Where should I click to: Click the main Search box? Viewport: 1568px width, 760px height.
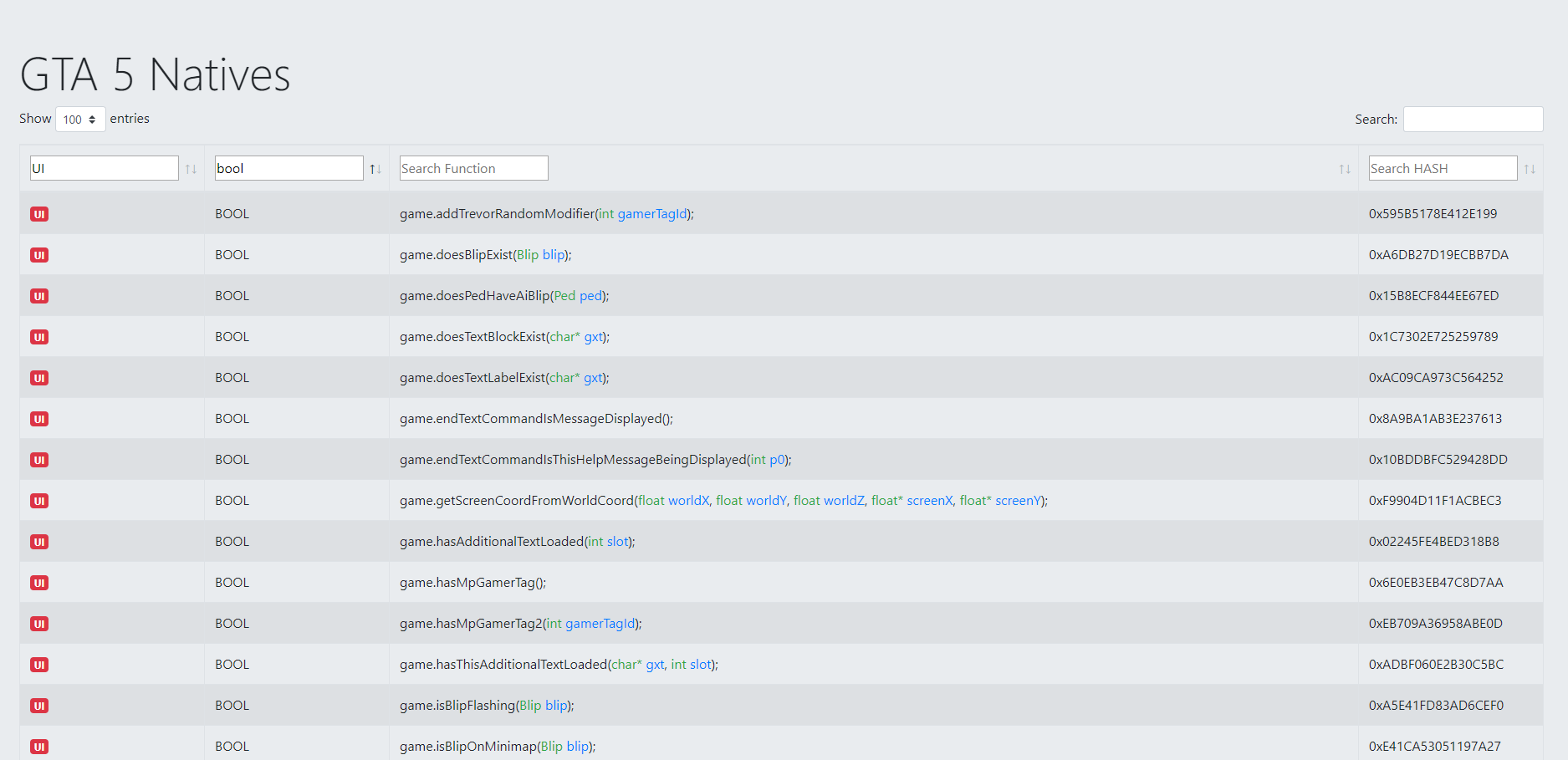(1473, 119)
